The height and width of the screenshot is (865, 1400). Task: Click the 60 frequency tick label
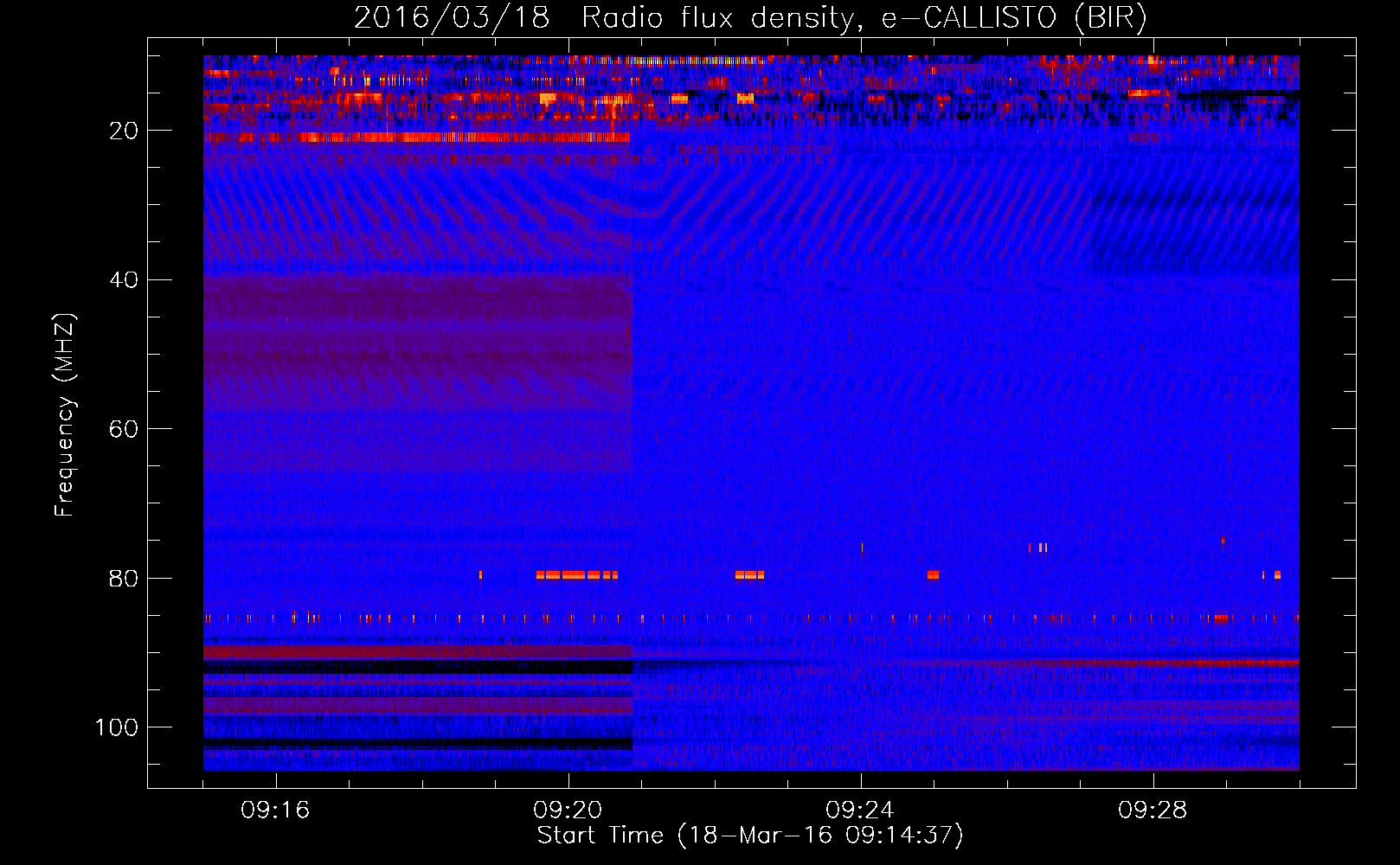(124, 430)
